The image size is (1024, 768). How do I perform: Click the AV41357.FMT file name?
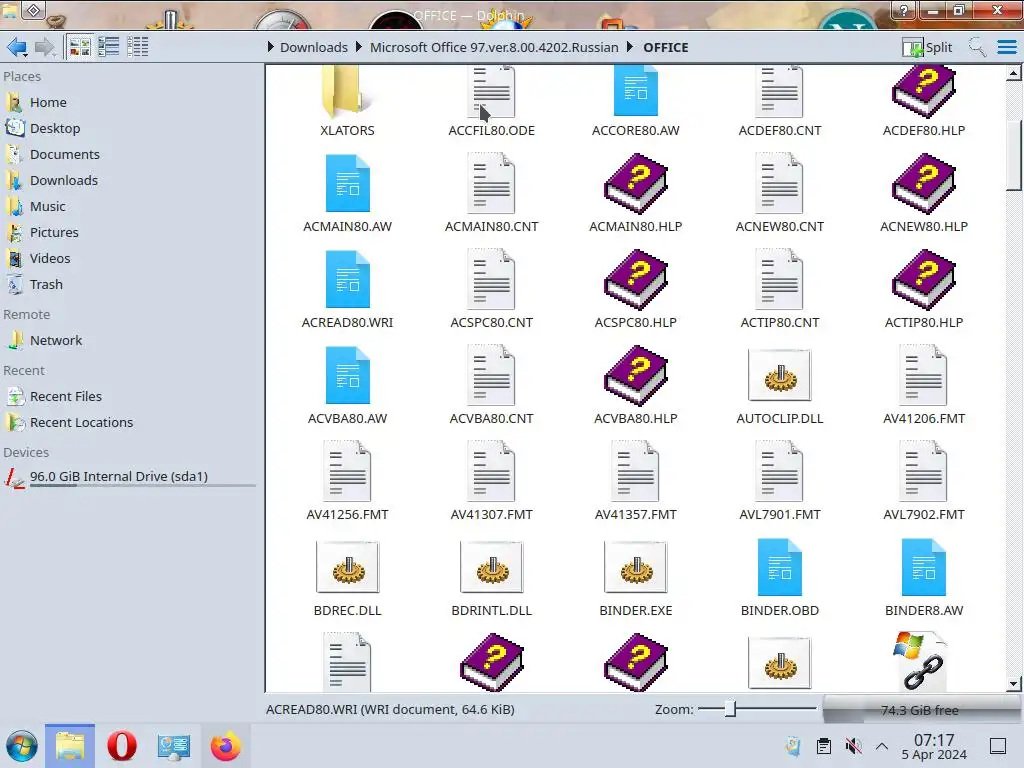tap(636, 515)
